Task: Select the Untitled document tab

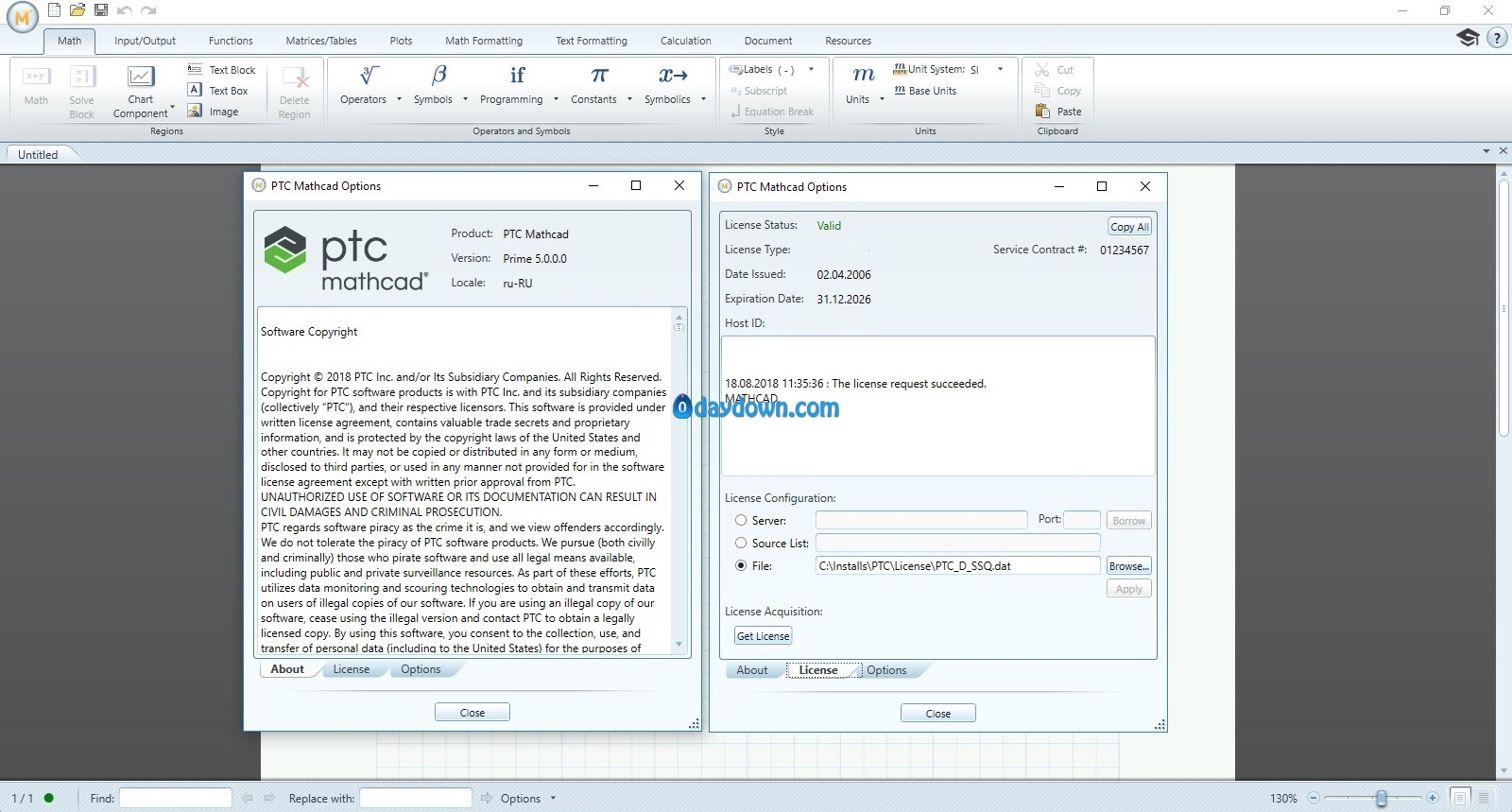Action: click(38, 154)
